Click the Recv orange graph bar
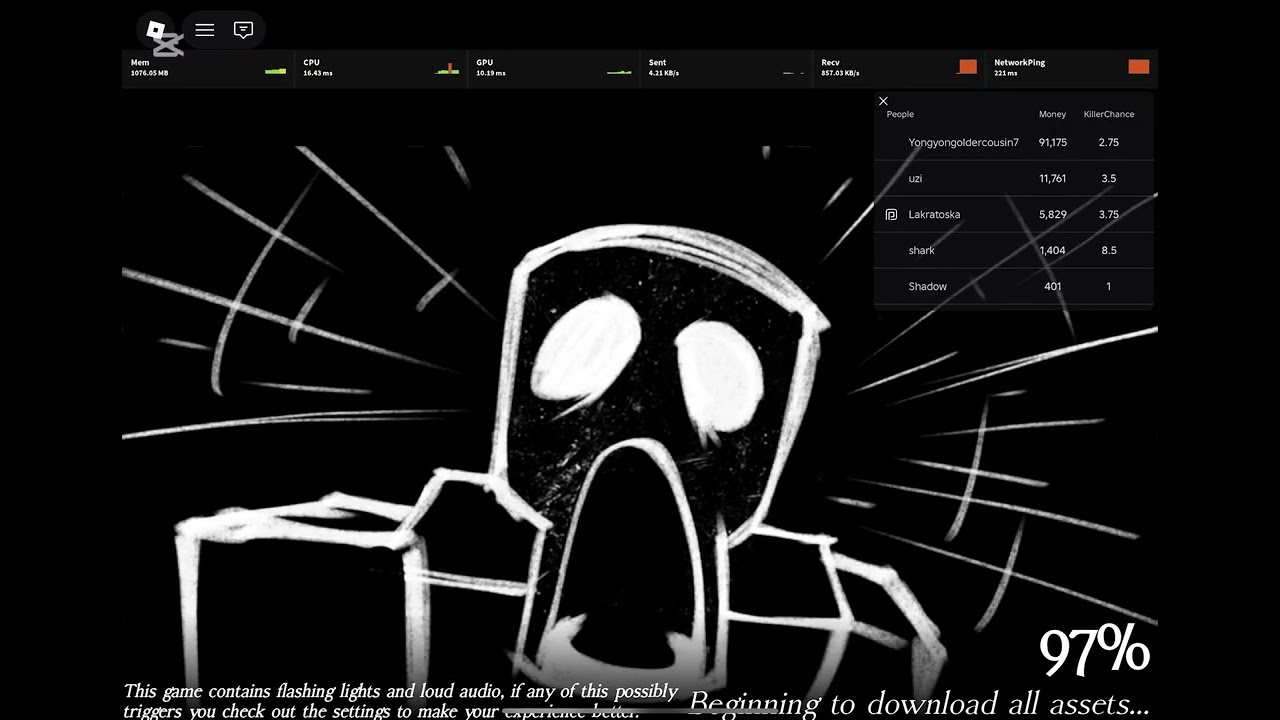Viewport: 1280px width, 720px height. (967, 67)
